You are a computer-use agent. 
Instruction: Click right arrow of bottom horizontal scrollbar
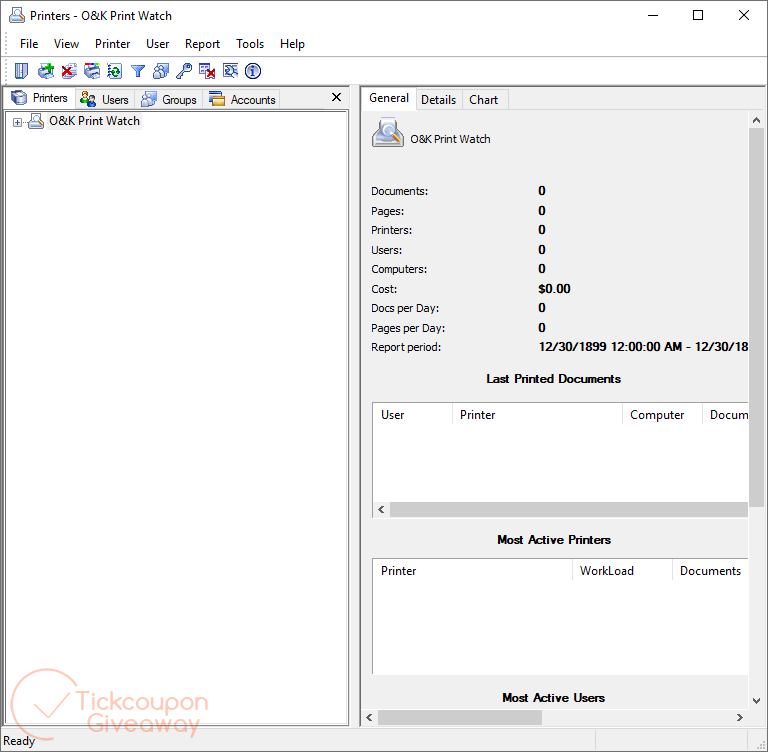click(740, 718)
